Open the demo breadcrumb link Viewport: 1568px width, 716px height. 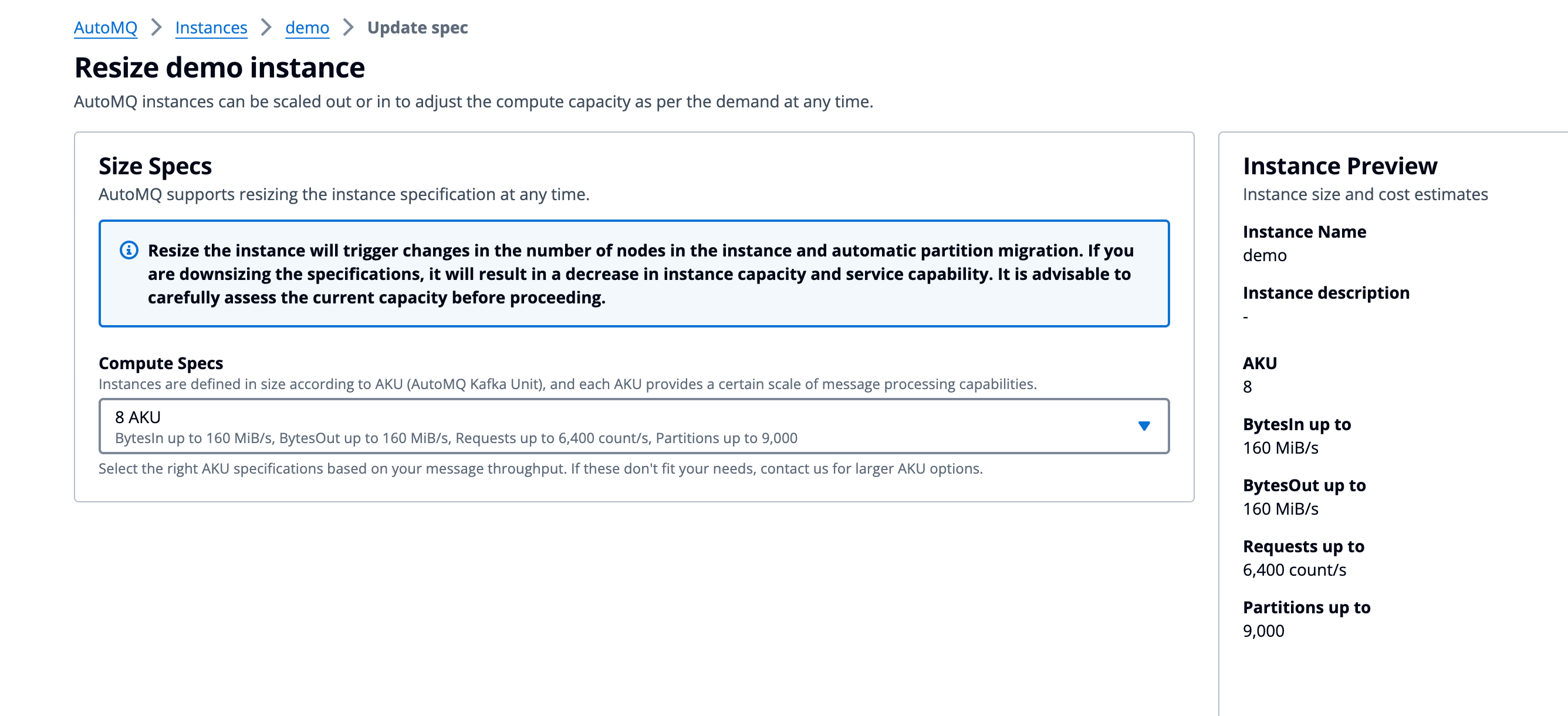[x=307, y=28]
